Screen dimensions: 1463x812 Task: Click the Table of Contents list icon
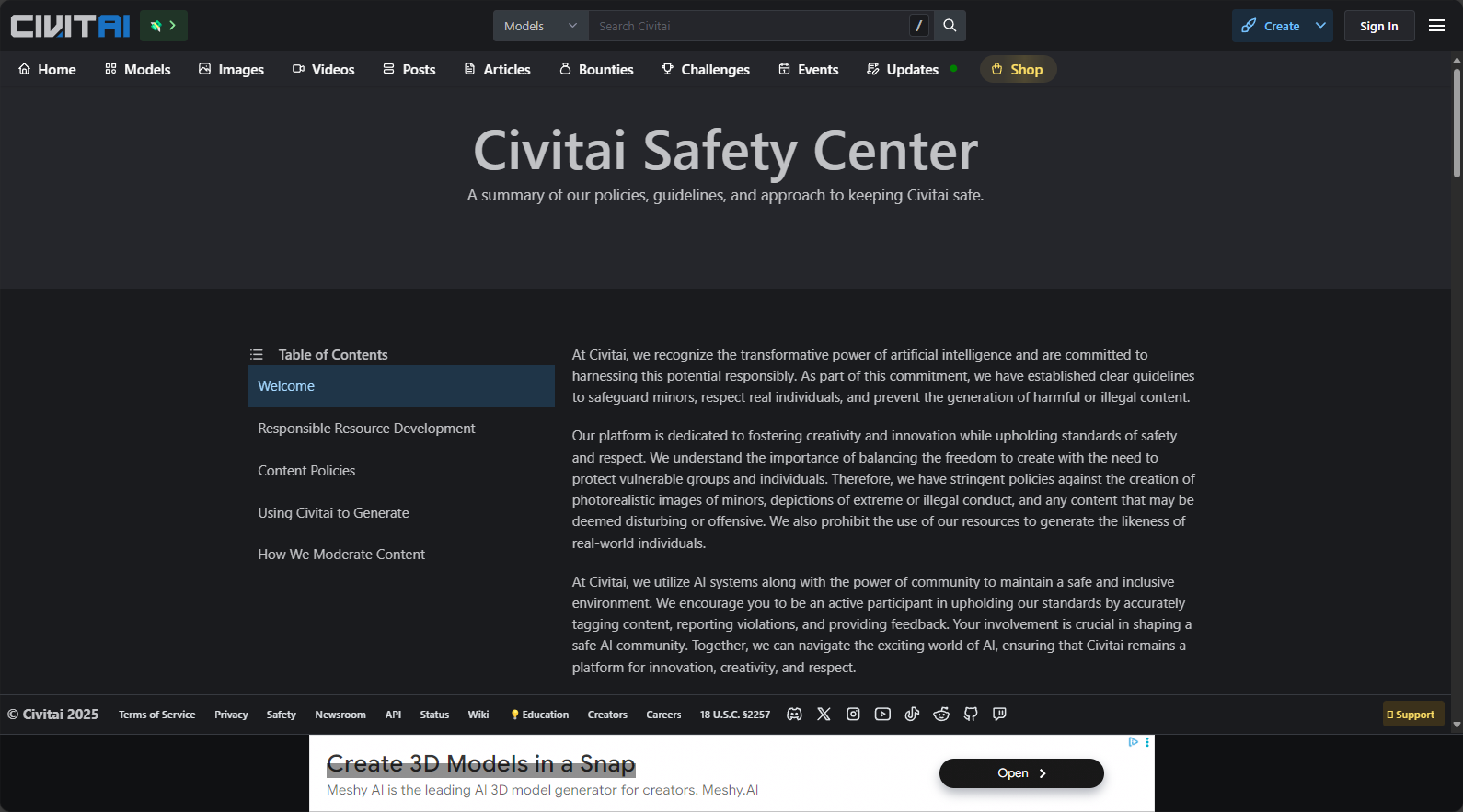coord(257,355)
